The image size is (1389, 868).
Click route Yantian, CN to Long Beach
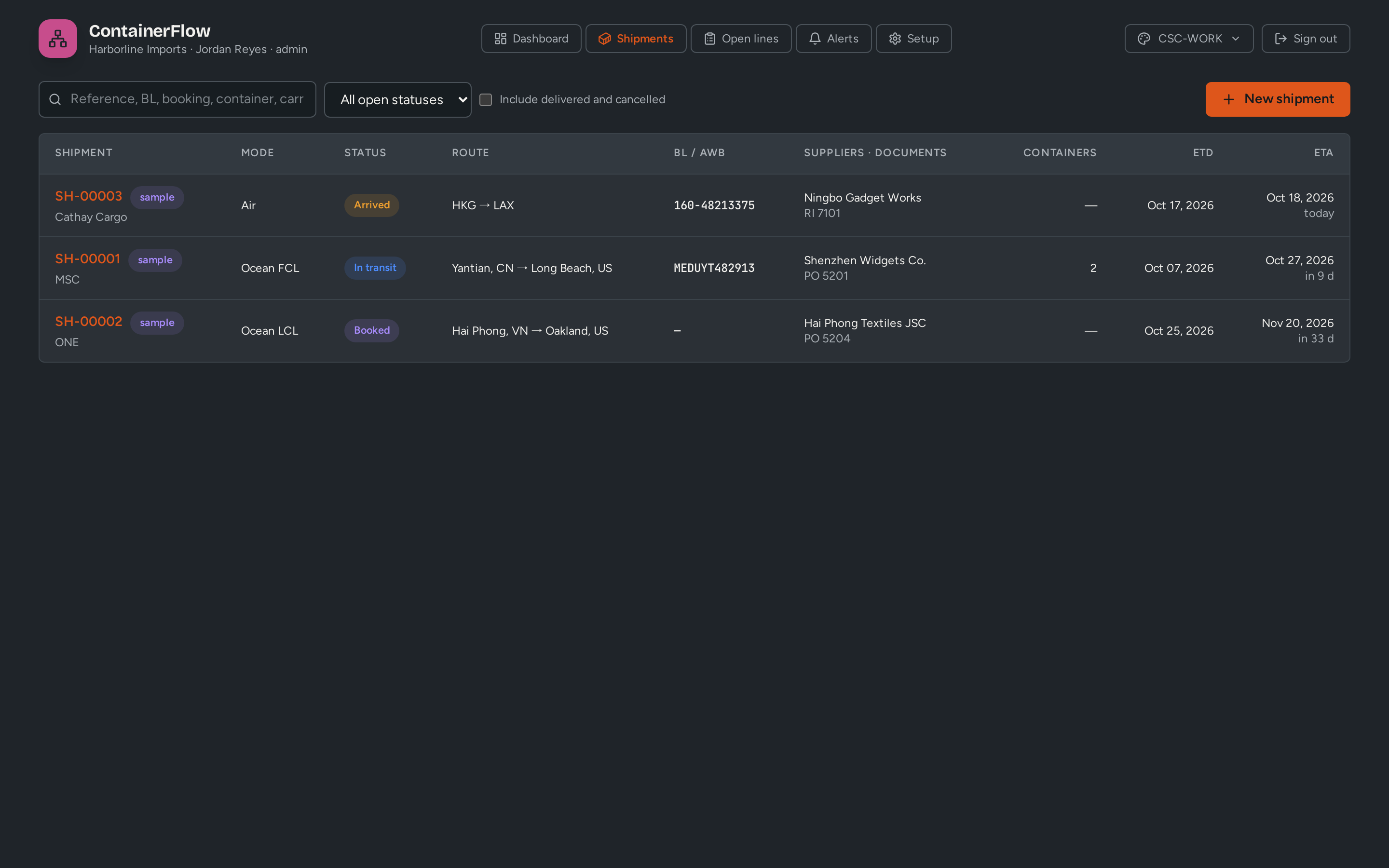531,268
